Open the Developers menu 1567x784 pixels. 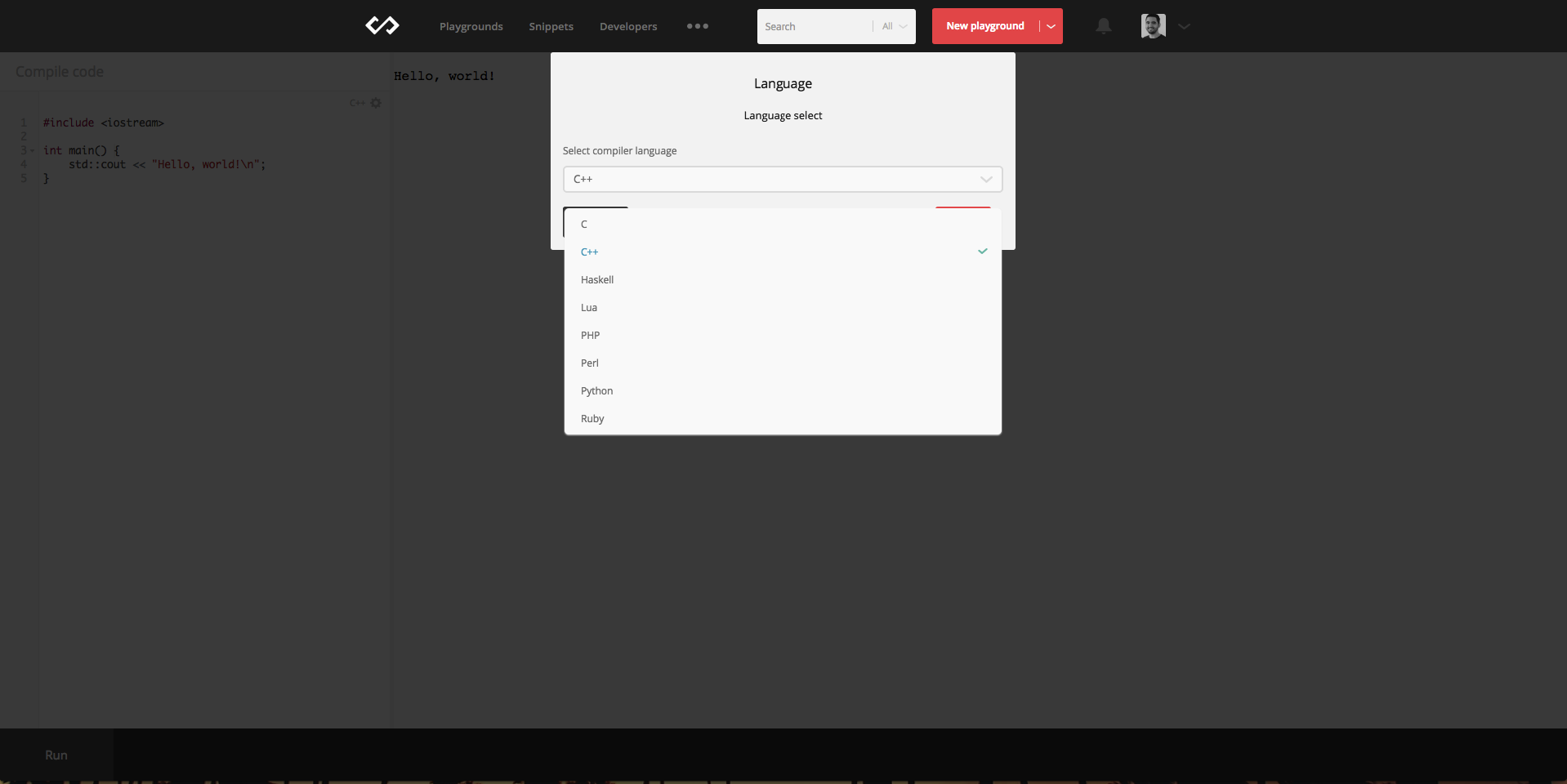(628, 26)
